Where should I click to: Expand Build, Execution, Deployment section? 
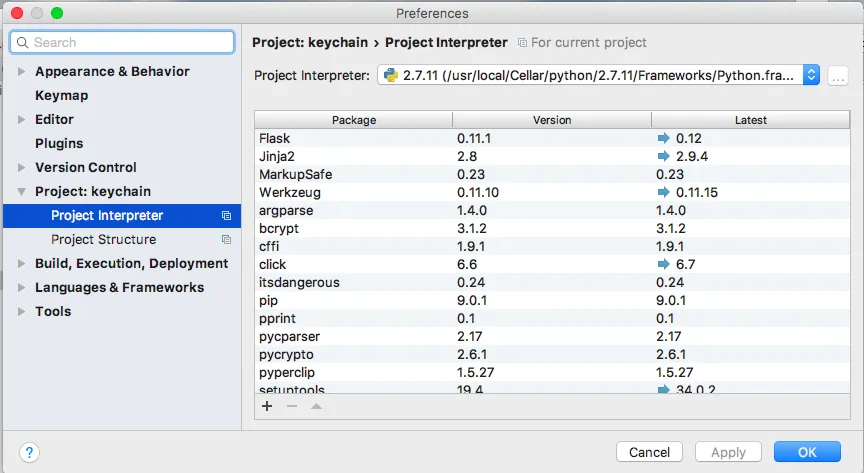(22, 264)
